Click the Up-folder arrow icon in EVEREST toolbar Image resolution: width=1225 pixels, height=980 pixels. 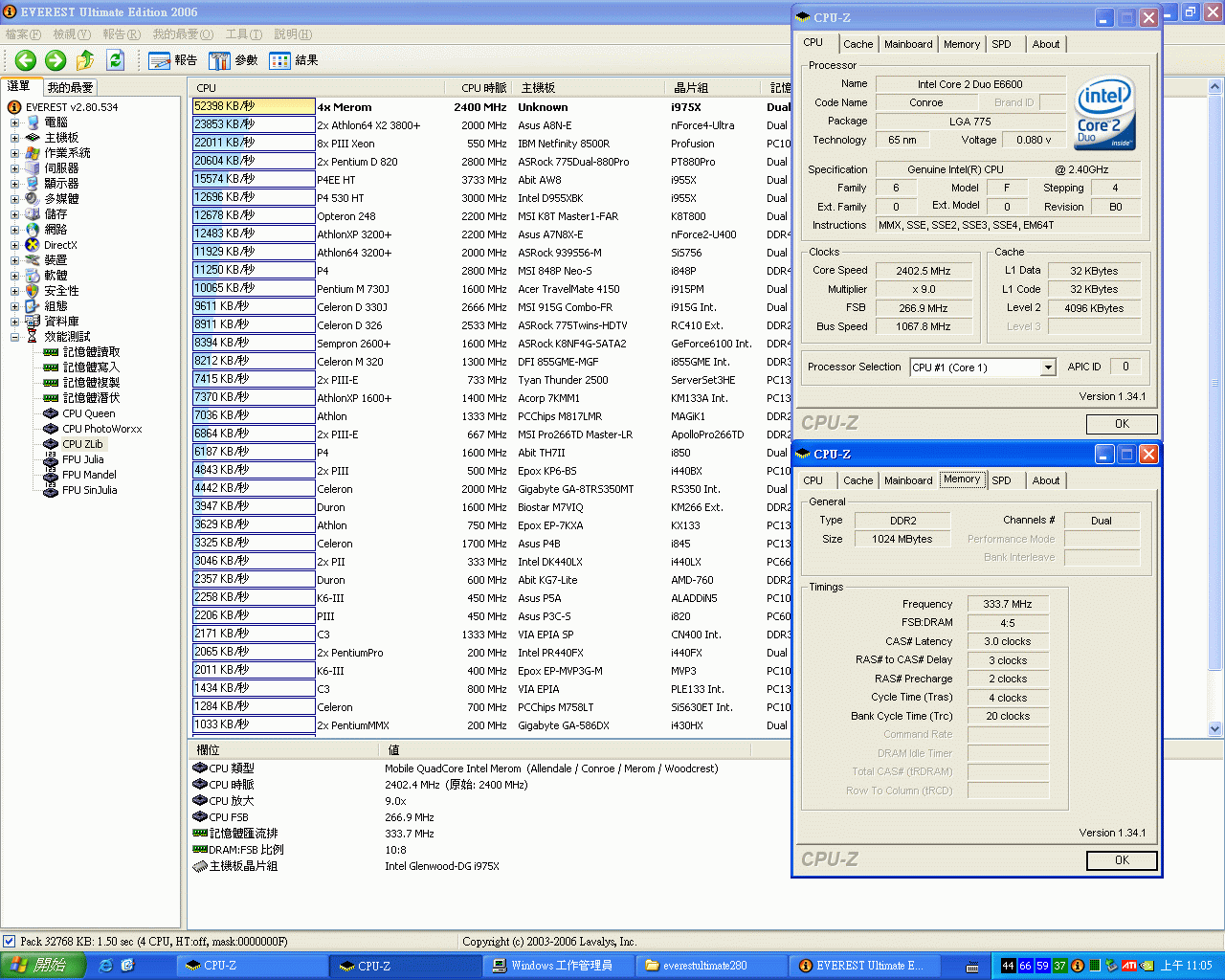(x=85, y=60)
